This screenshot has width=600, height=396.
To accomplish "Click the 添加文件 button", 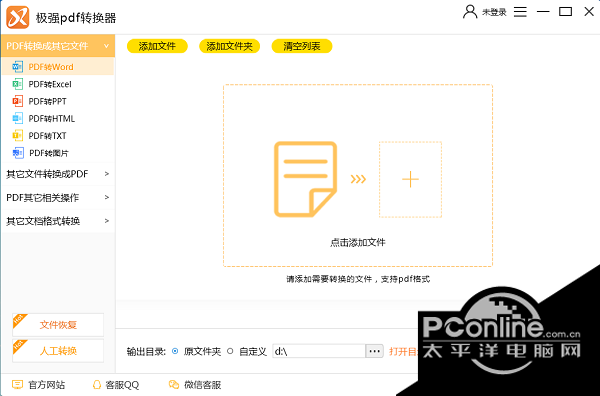I will (157, 46).
